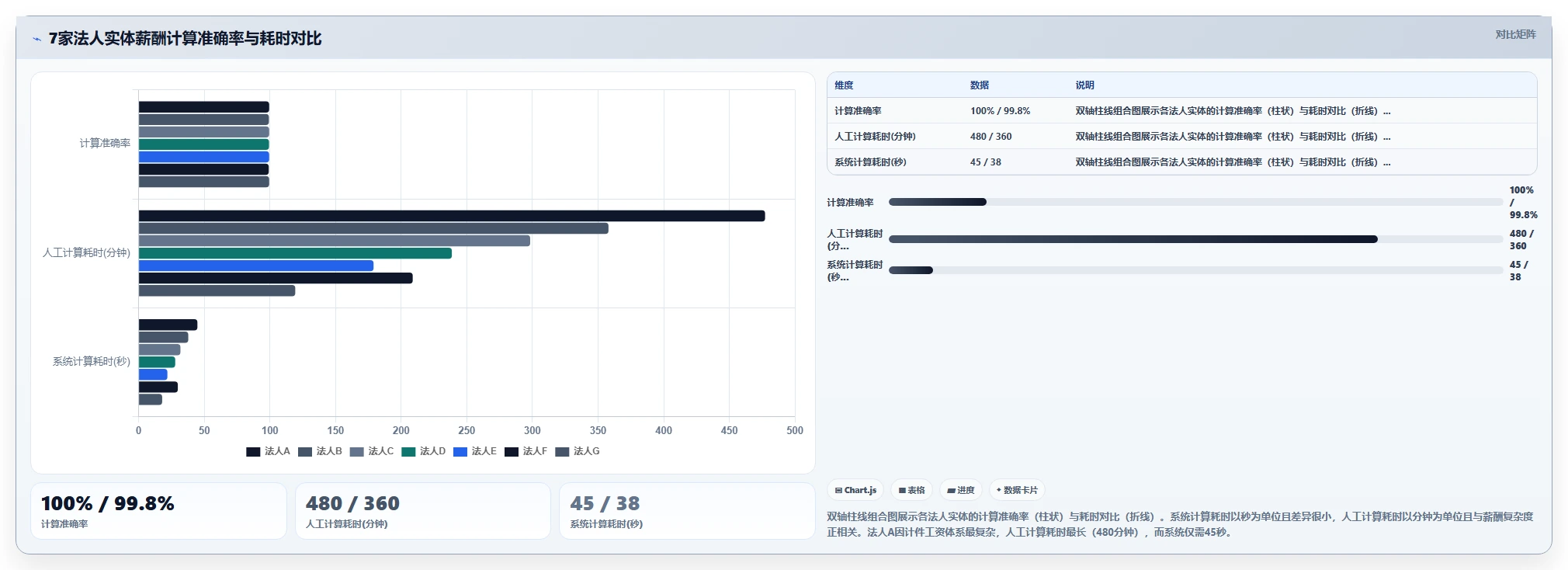This screenshot has width=1568, height=570.
Task: Hide the 法人D teal series
Action: click(x=423, y=451)
